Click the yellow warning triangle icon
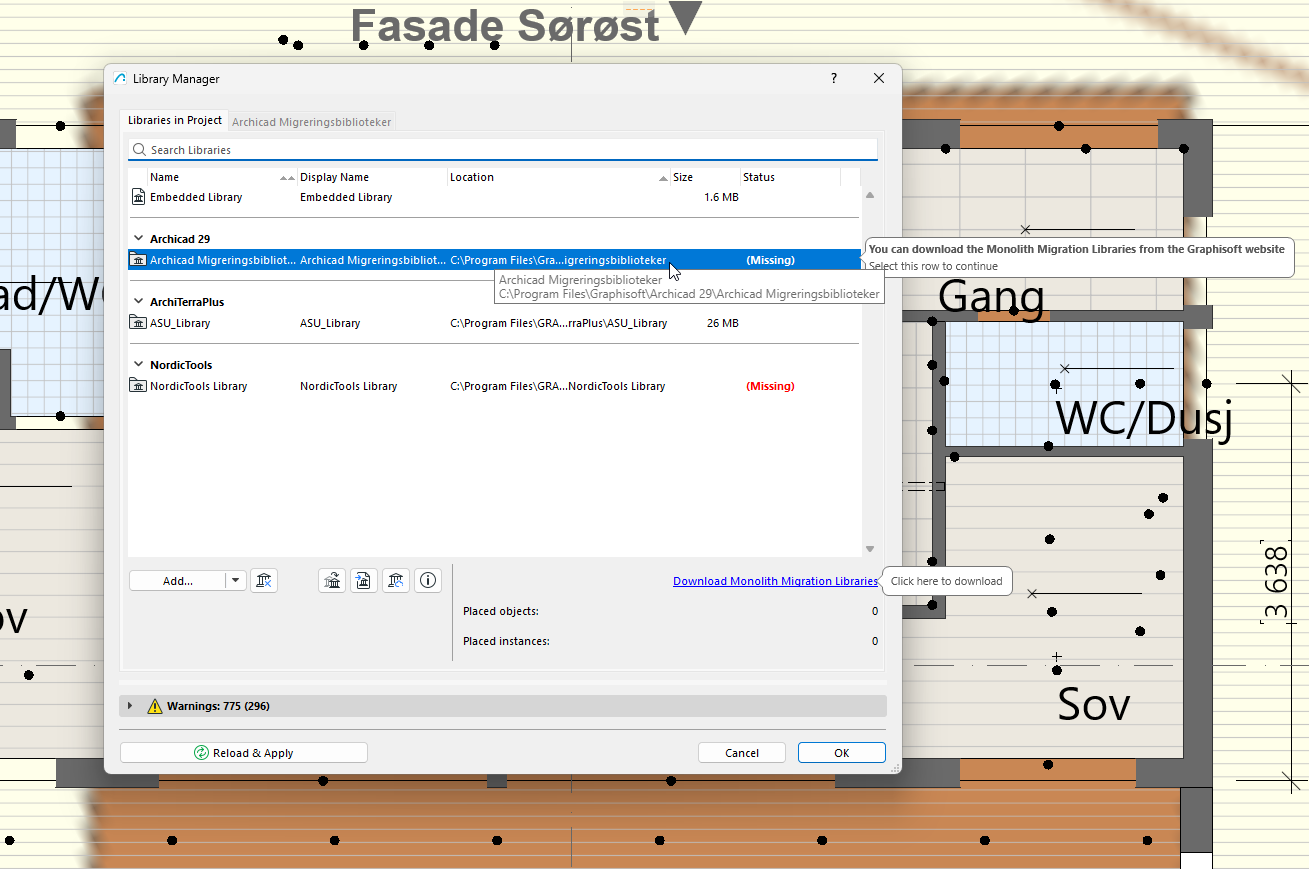The image size is (1309, 869). click(154, 706)
